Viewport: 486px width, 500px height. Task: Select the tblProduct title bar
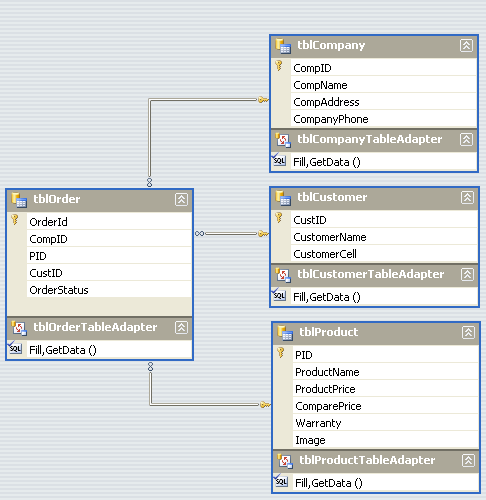[376, 333]
